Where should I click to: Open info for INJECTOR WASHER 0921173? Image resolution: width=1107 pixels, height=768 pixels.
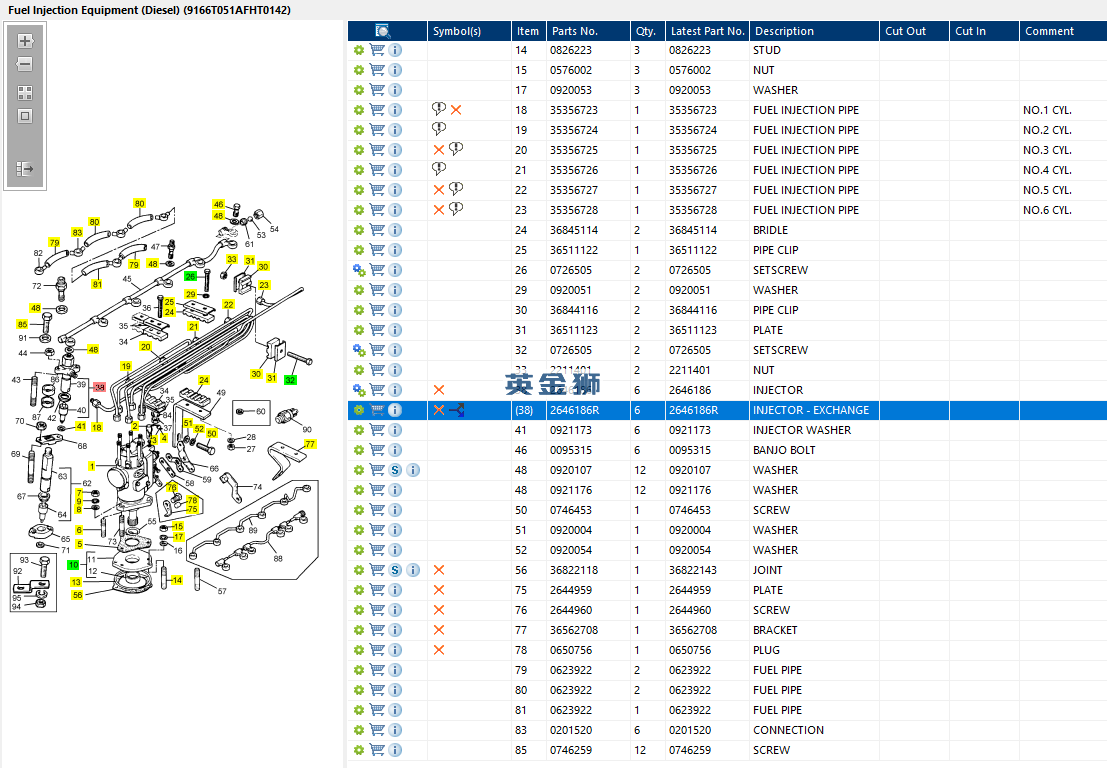pyautogui.click(x=395, y=430)
